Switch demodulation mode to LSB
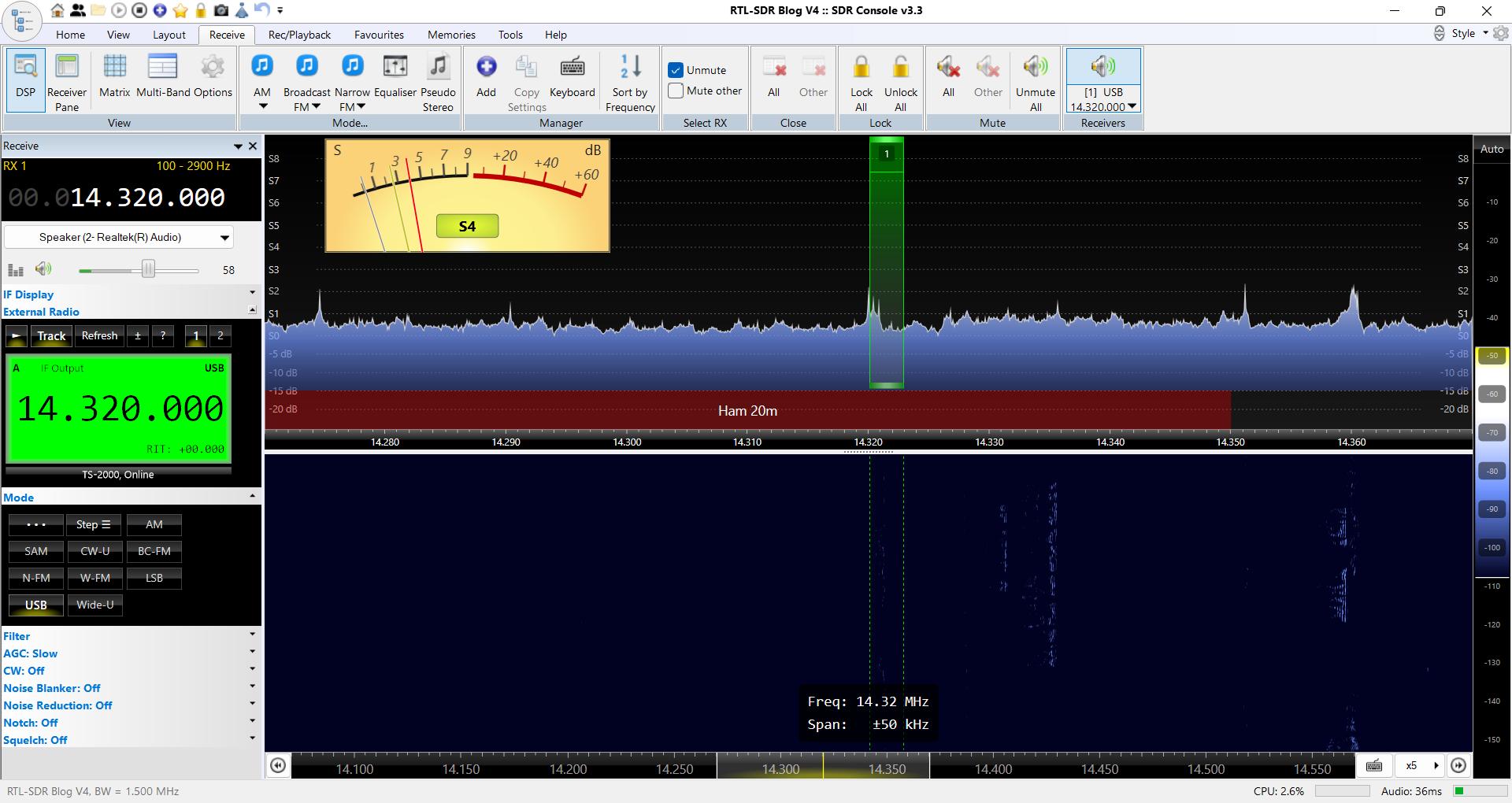The image size is (1512, 803). click(x=154, y=578)
